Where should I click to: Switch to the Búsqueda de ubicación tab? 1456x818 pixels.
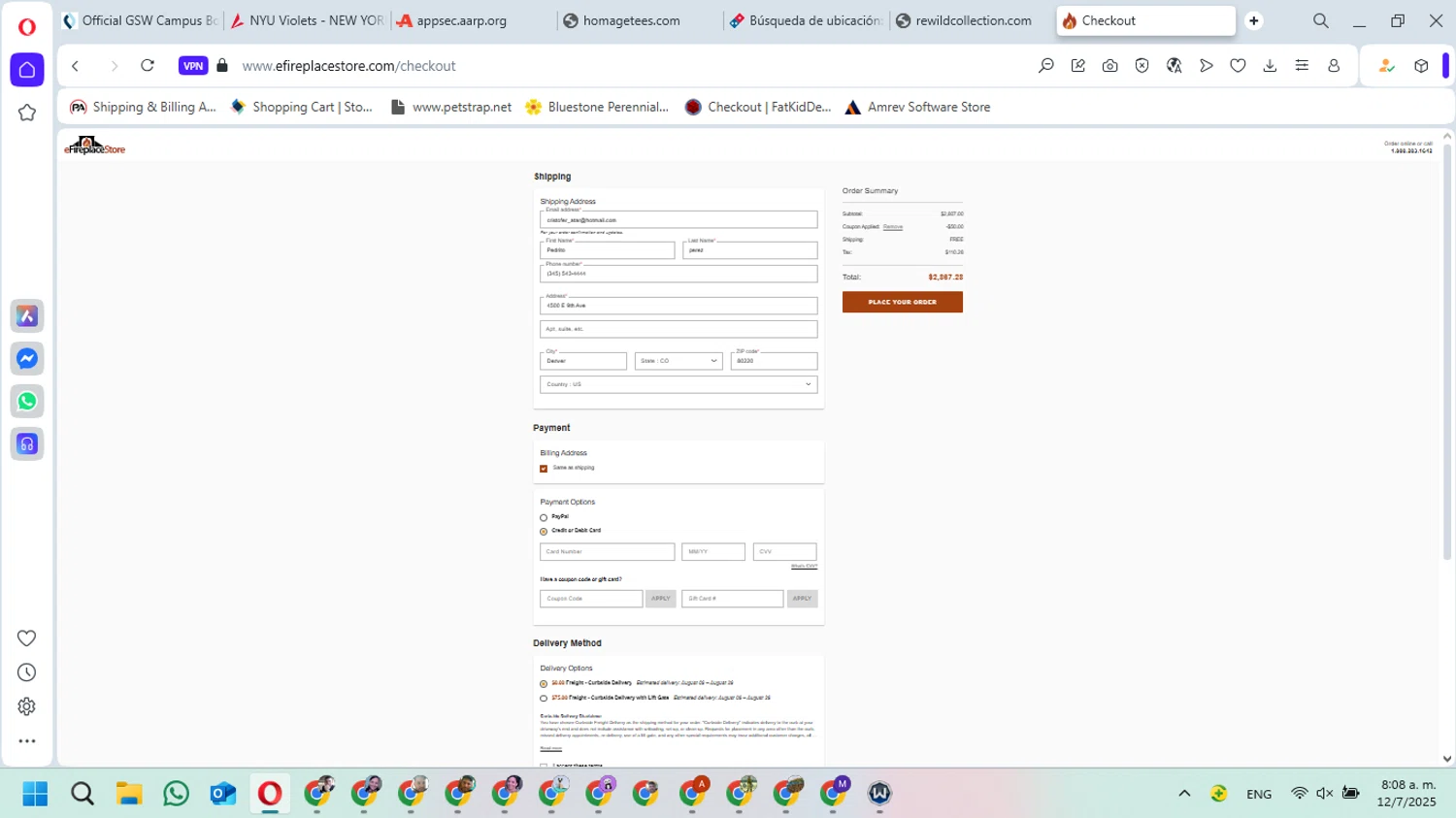point(806,20)
